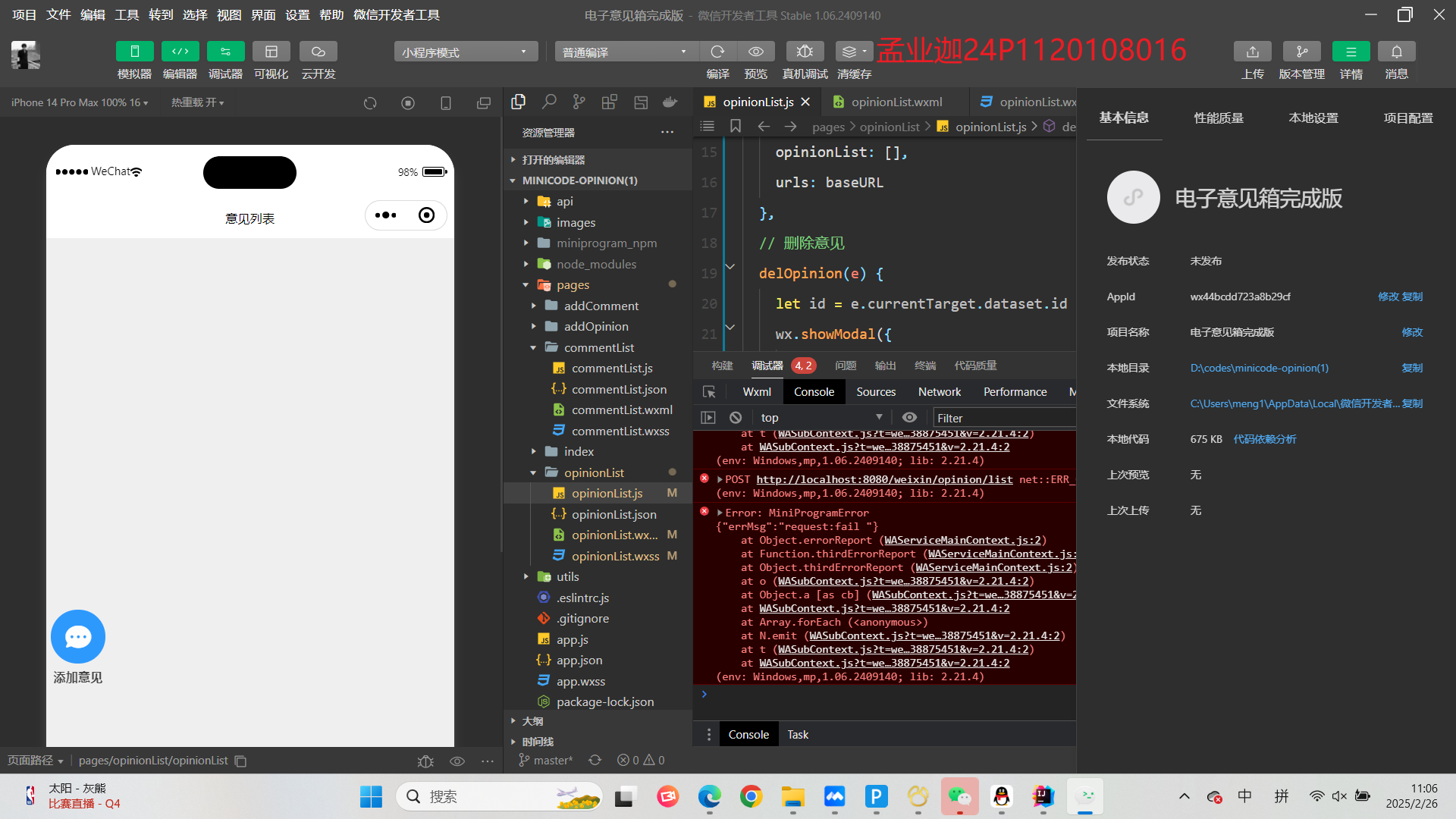Viewport: 1456px width, 819px height.
Task: Select the Network devtools tab
Action: (939, 392)
